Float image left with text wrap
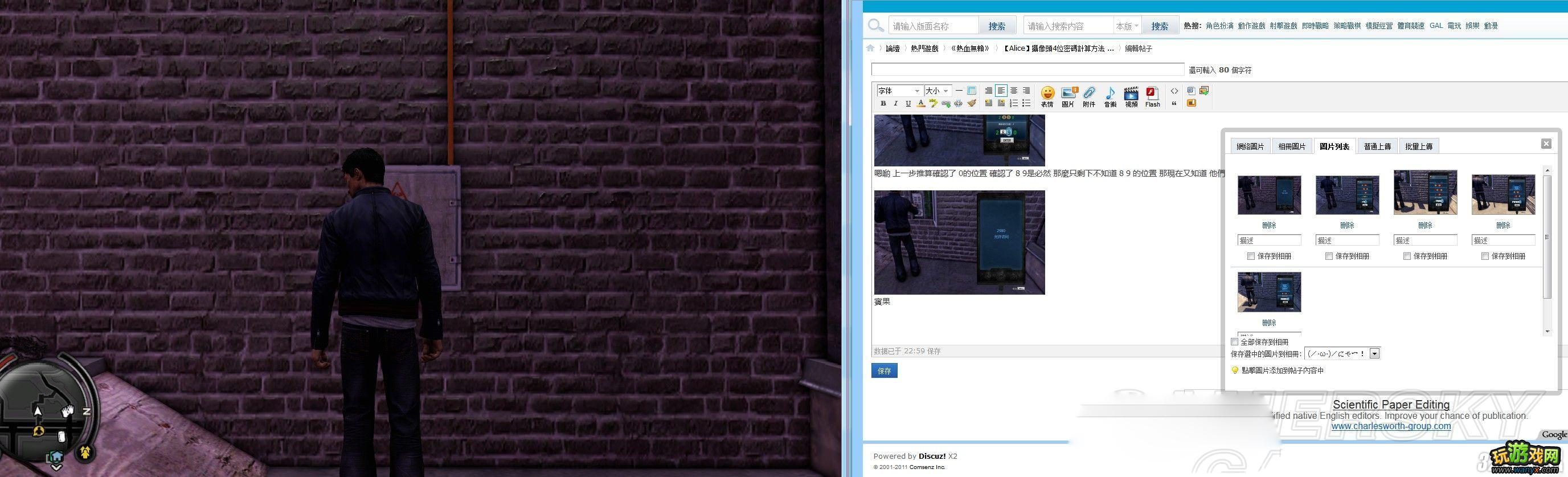Screen dimensions: 1568x477 (989, 104)
